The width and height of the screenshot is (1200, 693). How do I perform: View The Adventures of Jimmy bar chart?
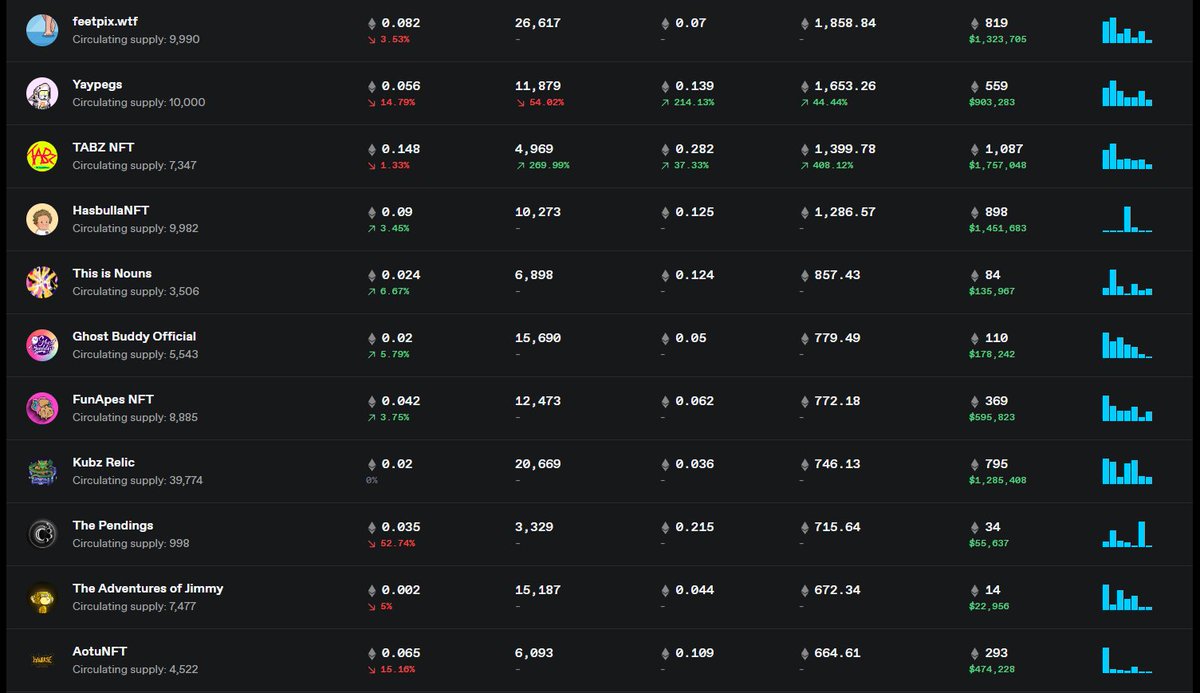coord(1127,598)
